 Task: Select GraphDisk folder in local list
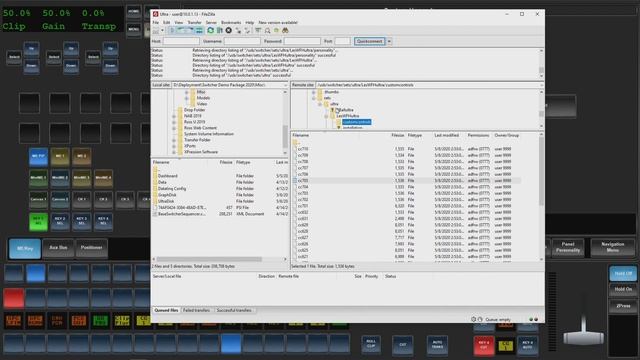[167, 195]
